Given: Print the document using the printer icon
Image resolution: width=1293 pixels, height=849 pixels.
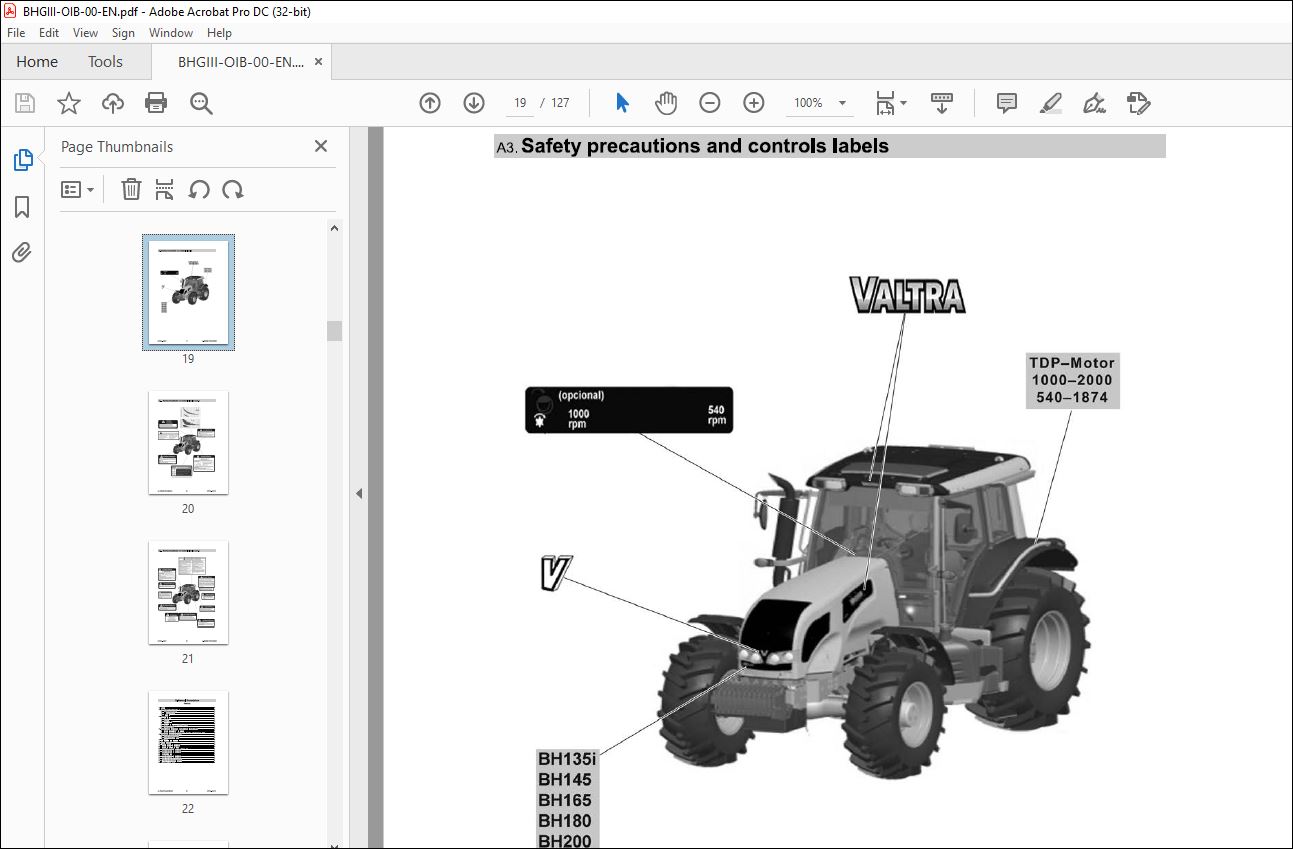Looking at the screenshot, I should pos(156,103).
